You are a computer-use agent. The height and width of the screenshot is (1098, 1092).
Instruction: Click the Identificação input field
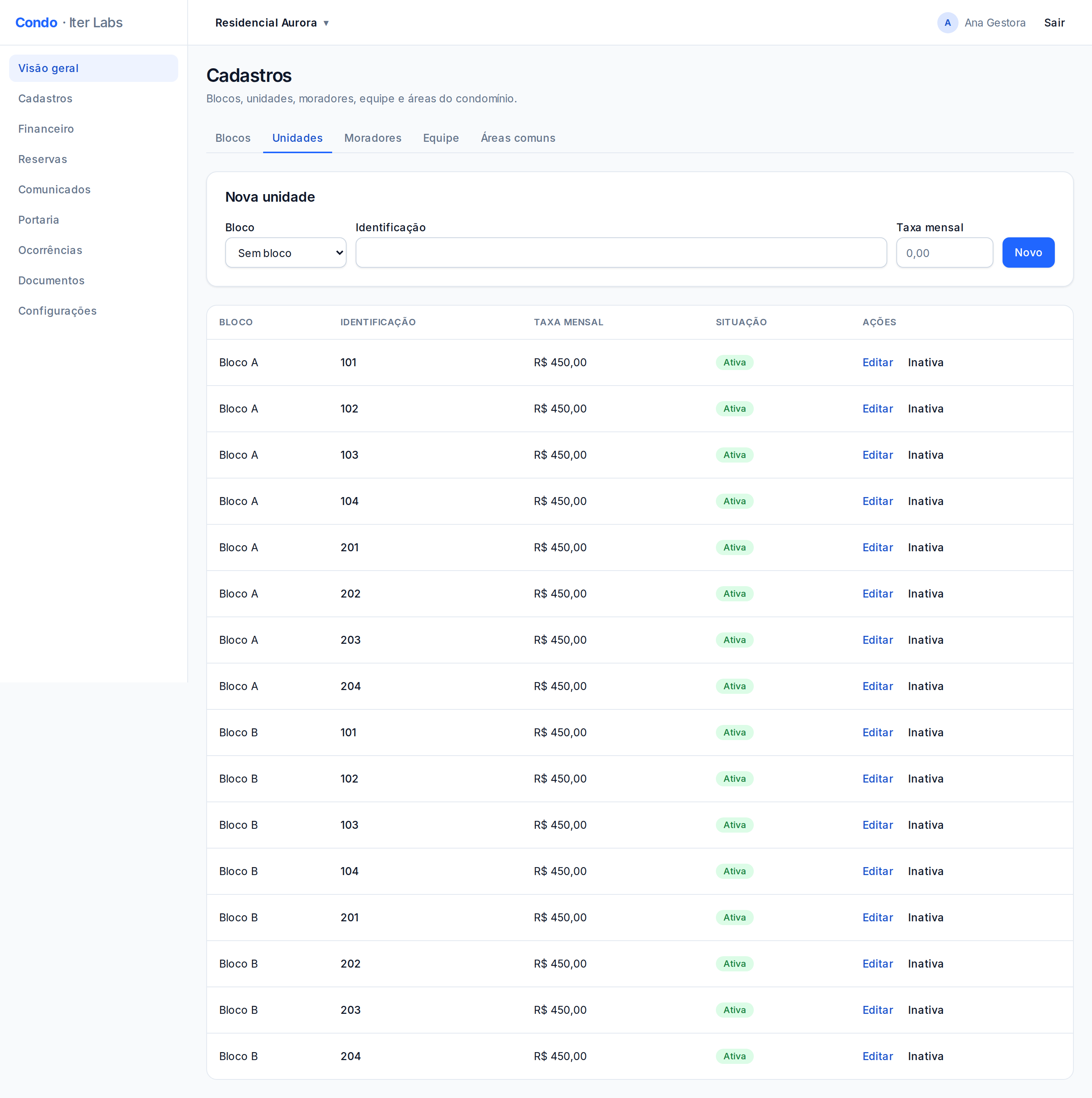pyautogui.click(x=621, y=253)
